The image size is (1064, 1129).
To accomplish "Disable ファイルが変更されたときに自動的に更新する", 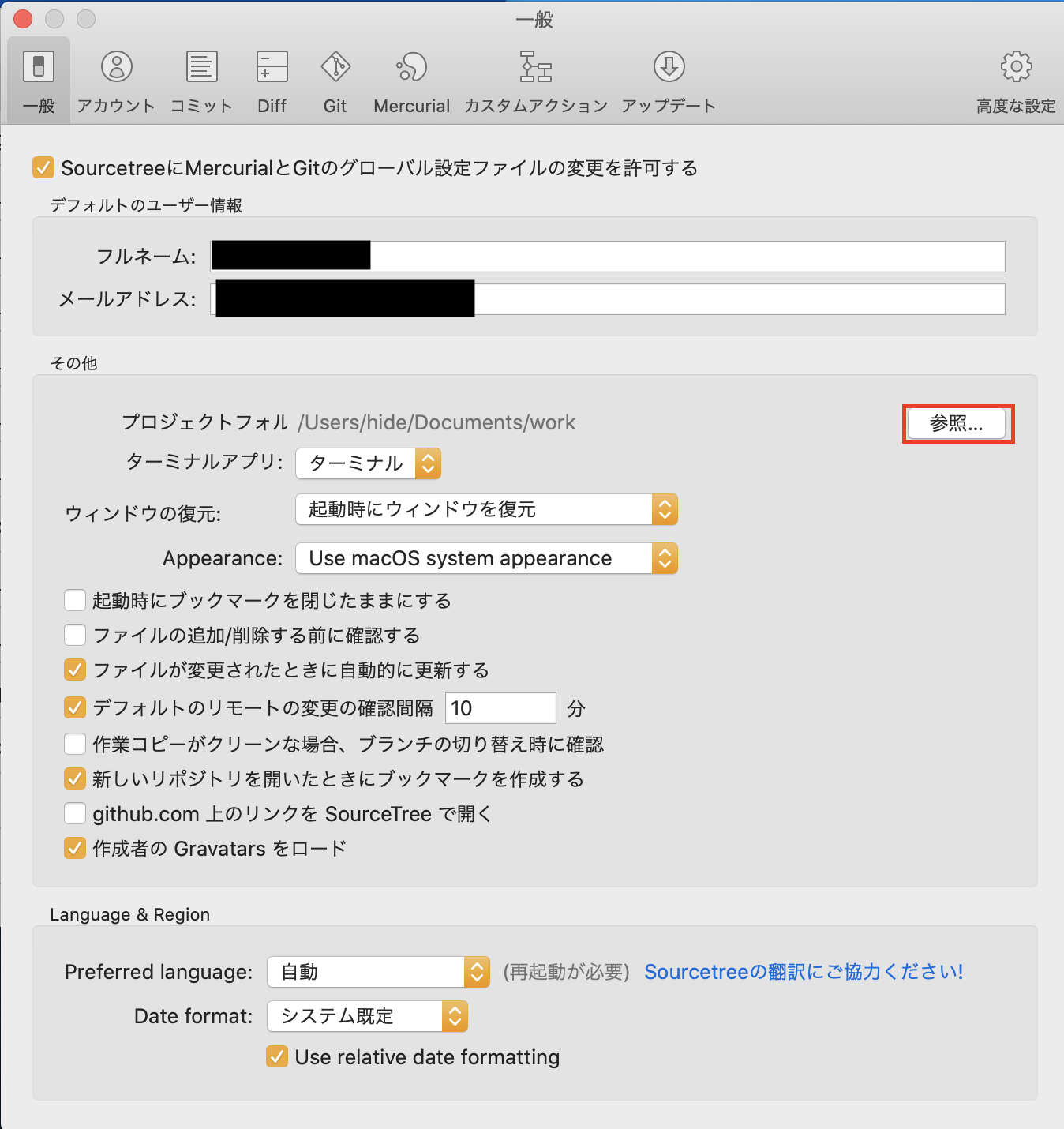I will tap(74, 670).
